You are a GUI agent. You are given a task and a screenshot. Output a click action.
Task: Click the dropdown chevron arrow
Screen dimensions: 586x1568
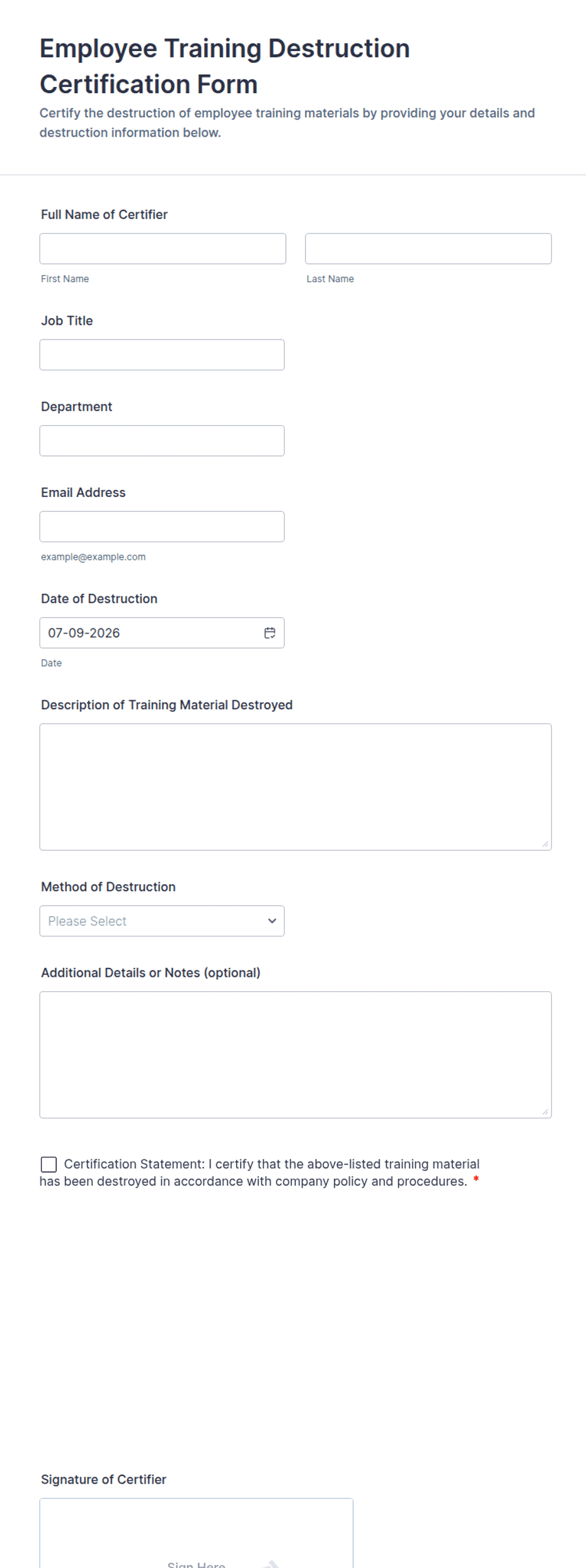tap(272, 921)
